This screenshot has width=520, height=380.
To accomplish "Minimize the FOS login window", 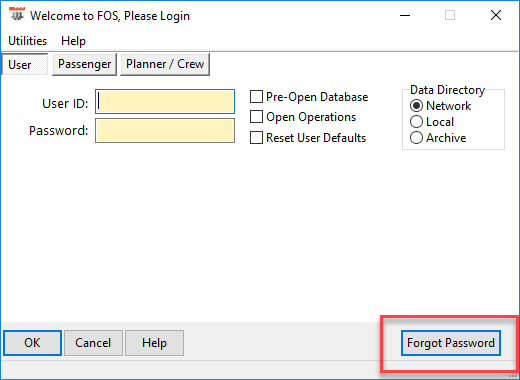I will [405, 15].
